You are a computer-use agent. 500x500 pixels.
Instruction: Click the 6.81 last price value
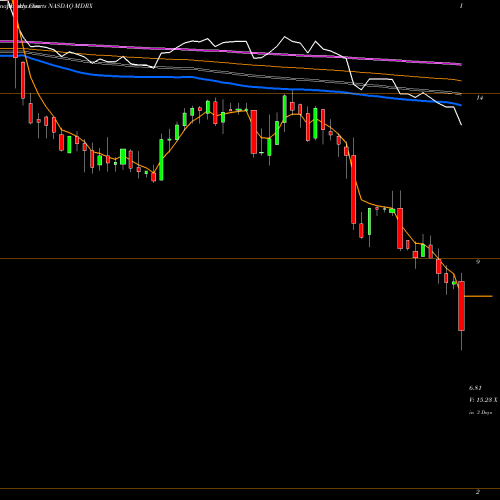475,388
